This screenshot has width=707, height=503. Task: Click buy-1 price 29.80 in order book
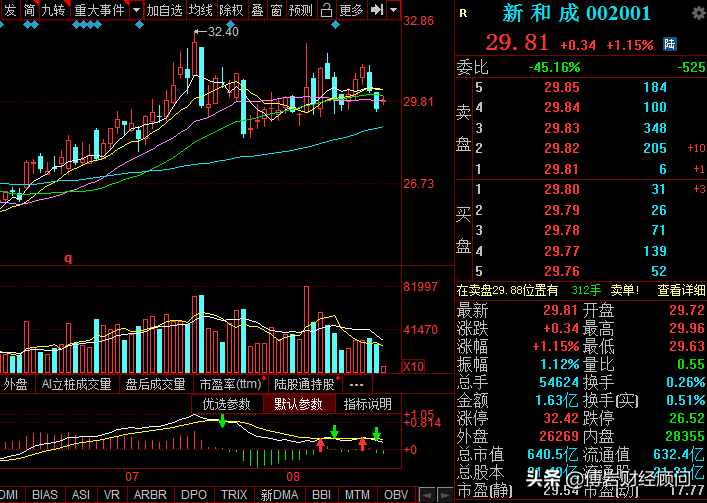pos(561,189)
